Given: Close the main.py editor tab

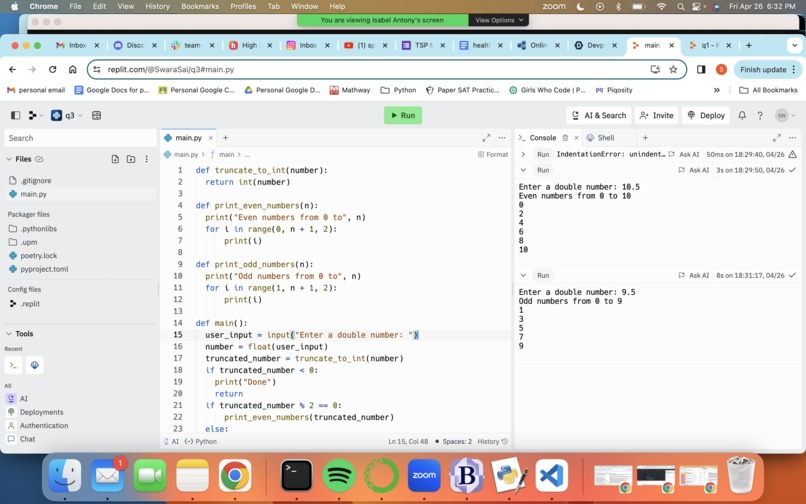Looking at the screenshot, I should point(210,138).
